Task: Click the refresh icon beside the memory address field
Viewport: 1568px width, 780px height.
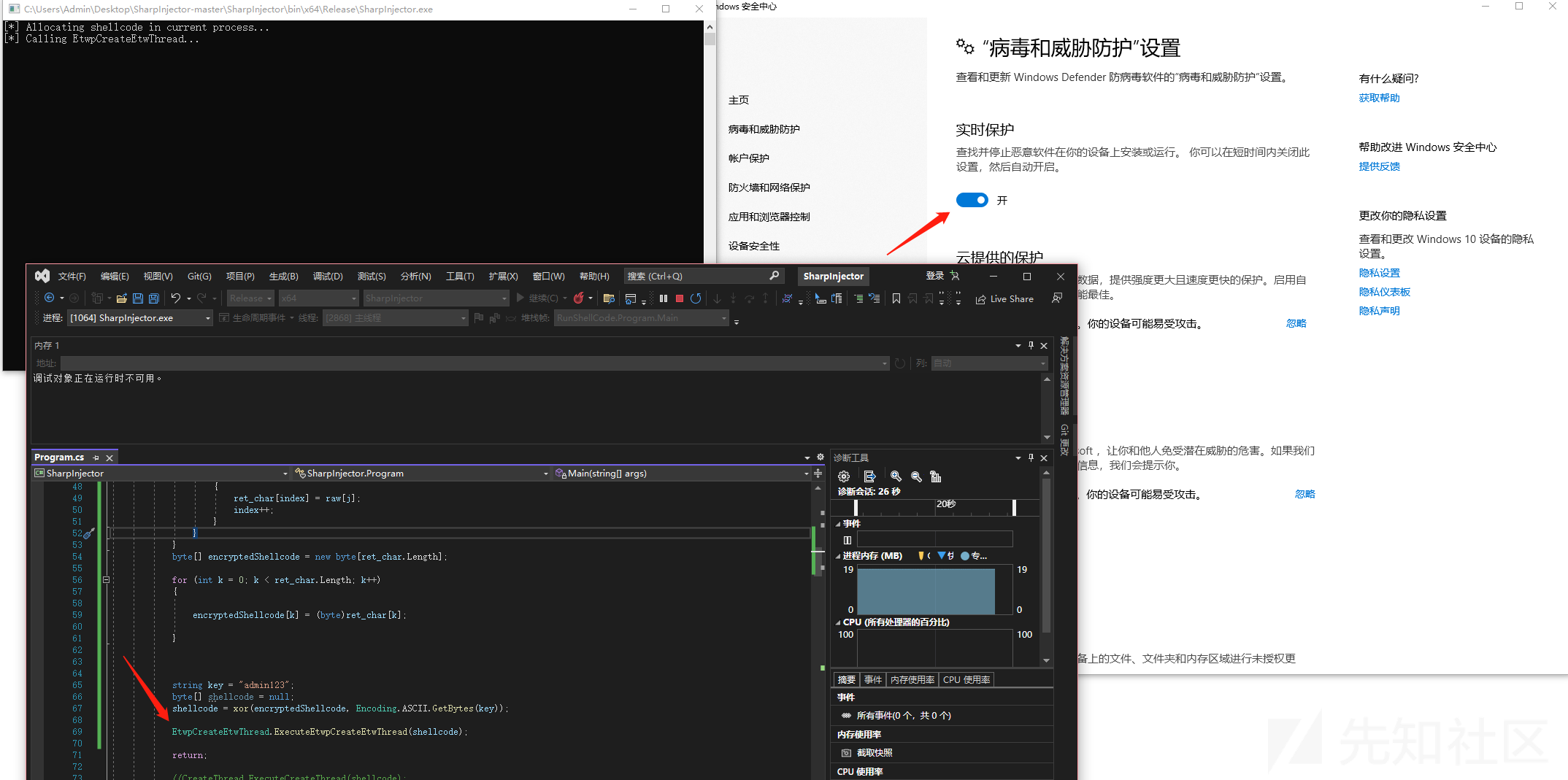Action: [x=899, y=363]
